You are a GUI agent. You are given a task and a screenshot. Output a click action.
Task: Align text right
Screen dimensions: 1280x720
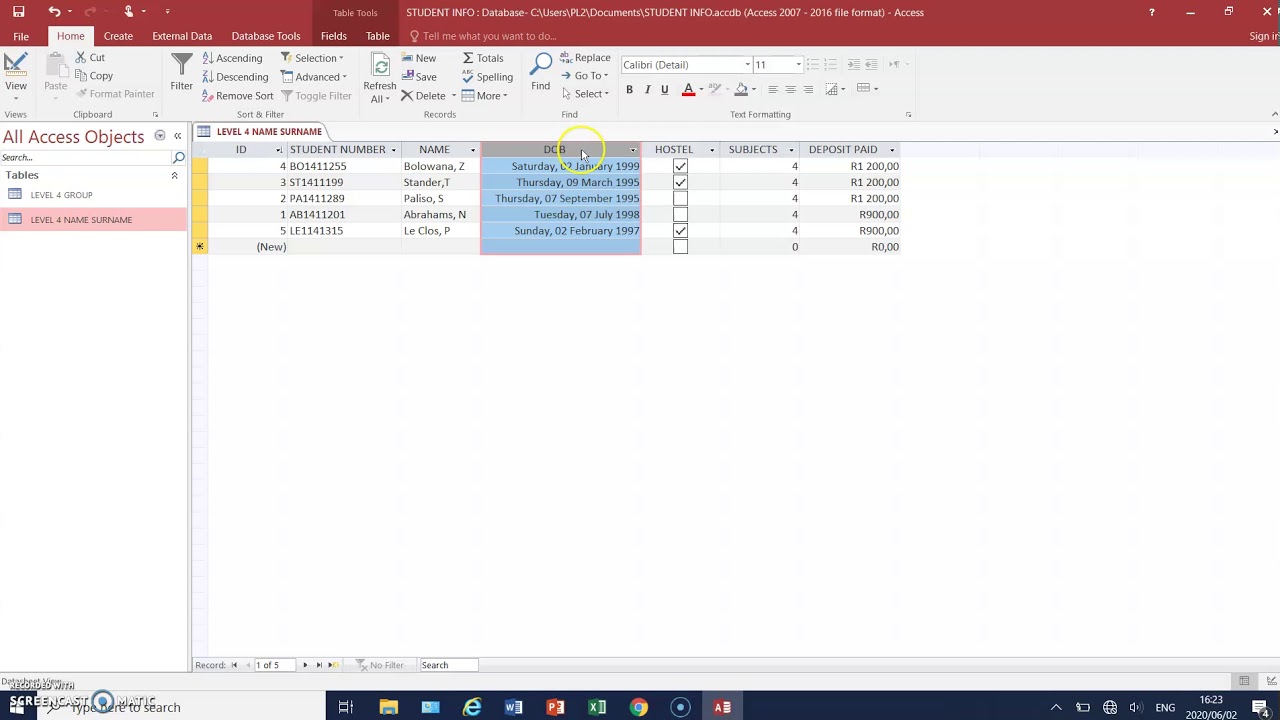[x=808, y=90]
